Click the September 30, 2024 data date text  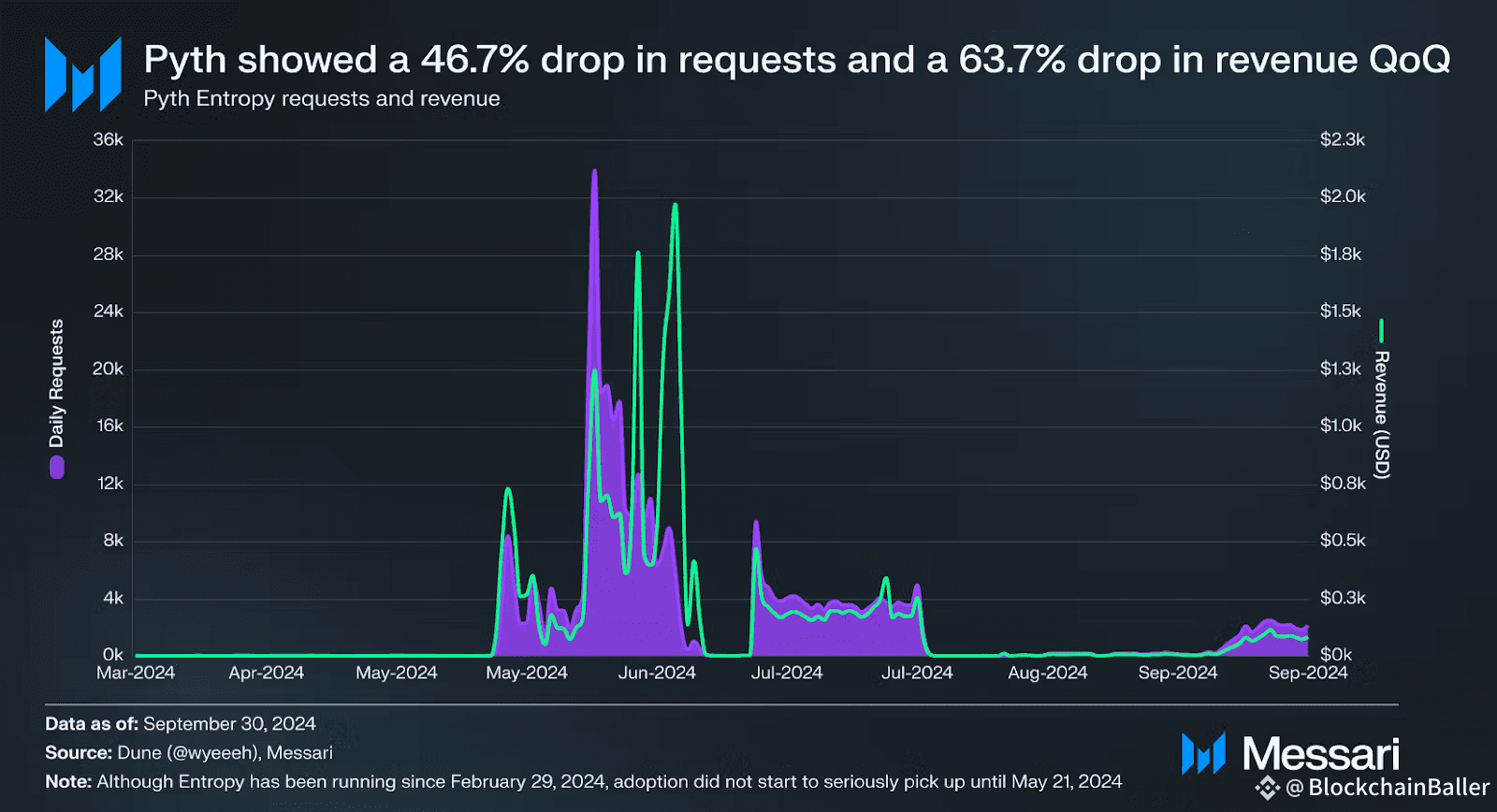[229, 724]
